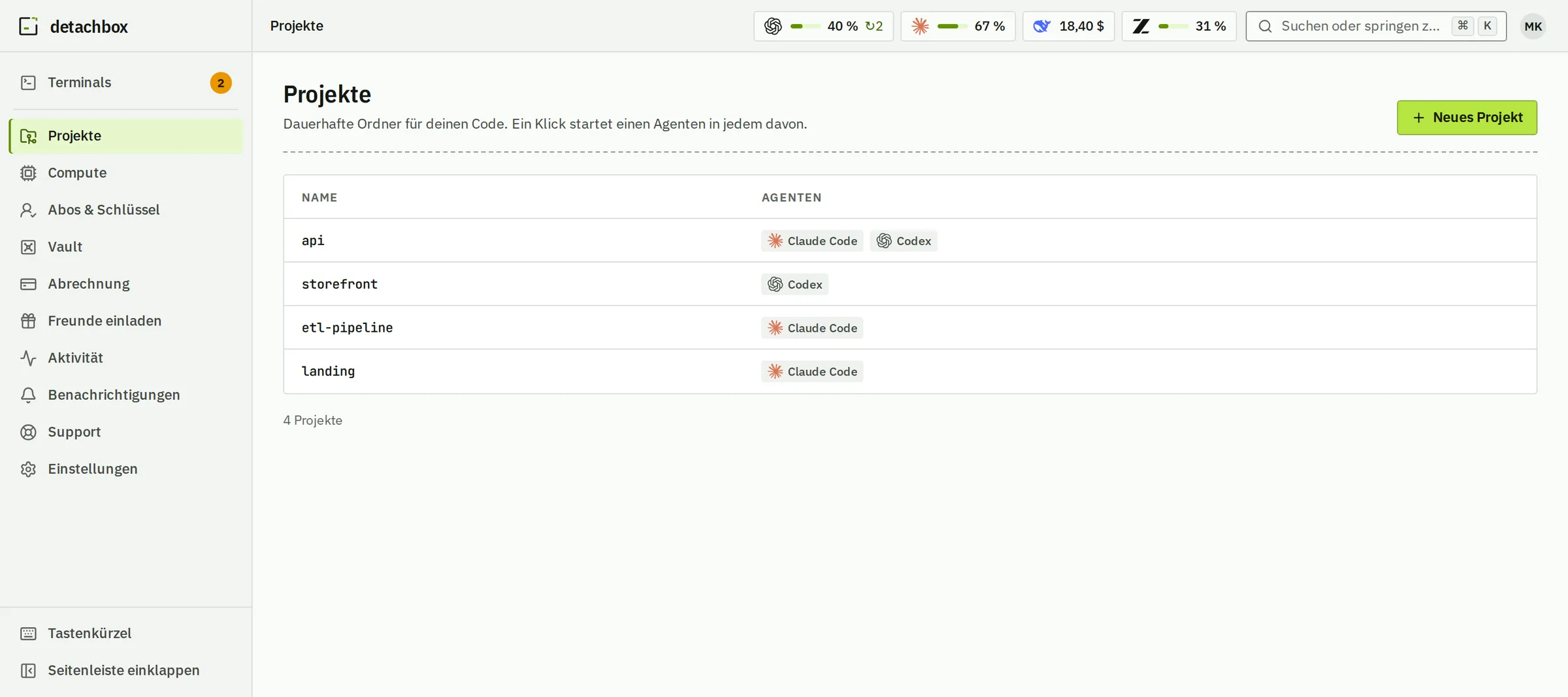Open Benachrichtigungen bell item
This screenshot has height=697, width=1568.
pyautogui.click(x=125, y=395)
